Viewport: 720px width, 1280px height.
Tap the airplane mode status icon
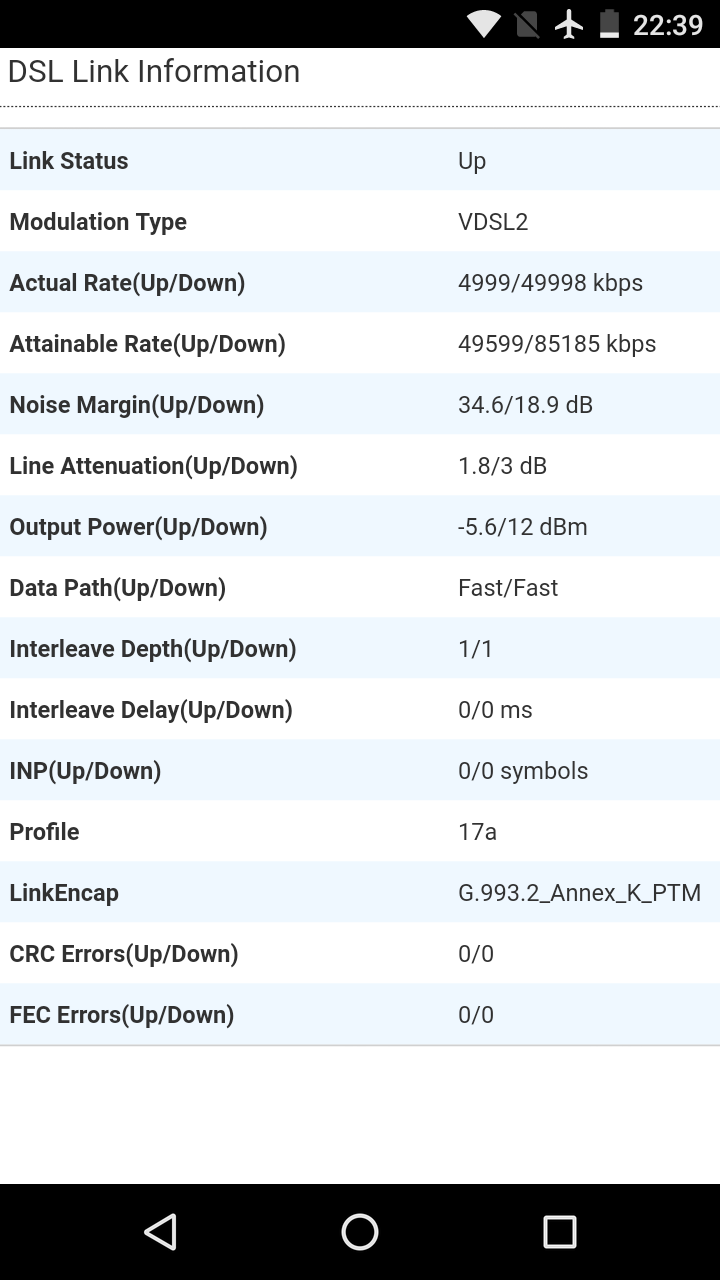[x=569, y=24]
